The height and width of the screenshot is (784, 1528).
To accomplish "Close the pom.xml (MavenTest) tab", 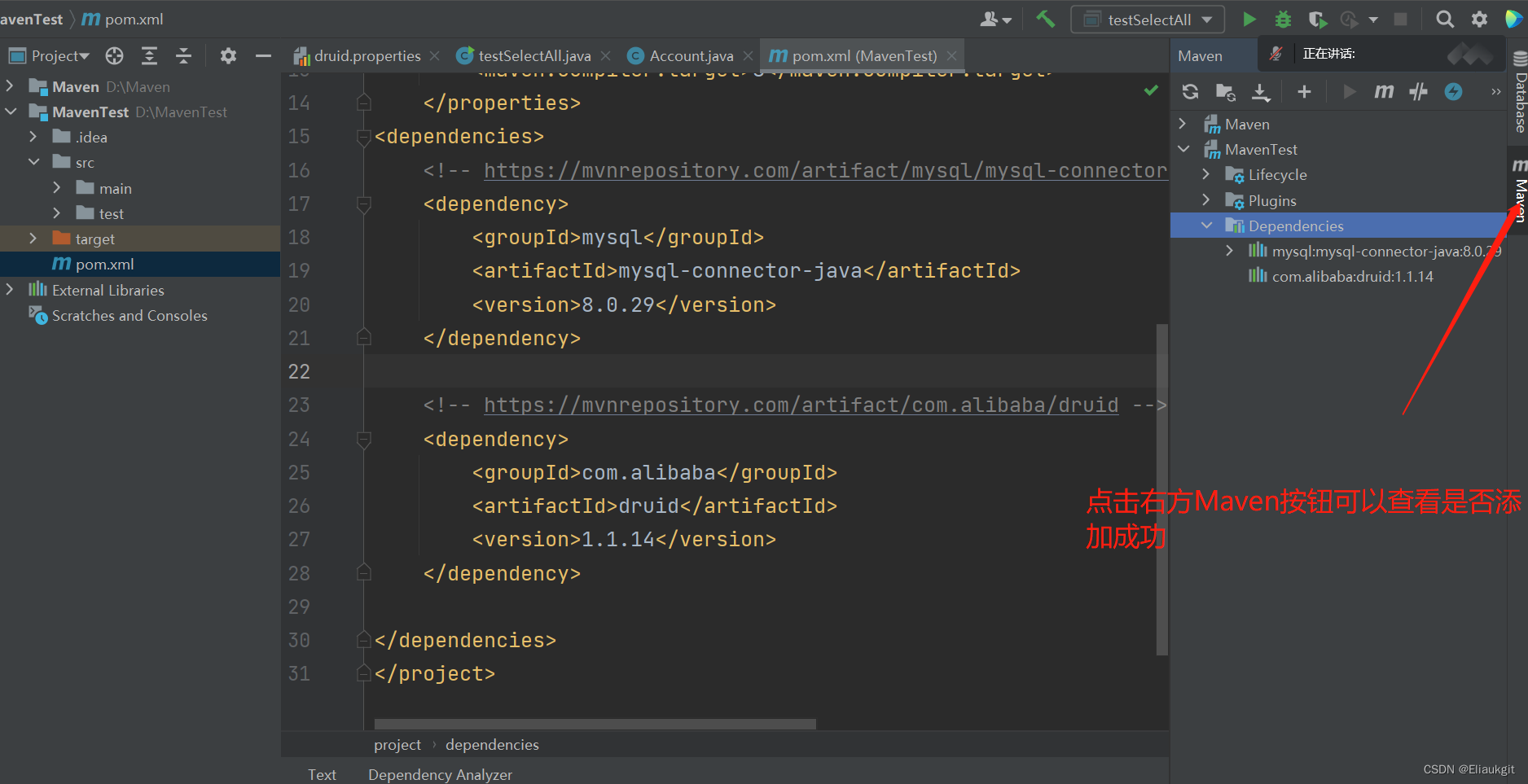I will (x=951, y=55).
